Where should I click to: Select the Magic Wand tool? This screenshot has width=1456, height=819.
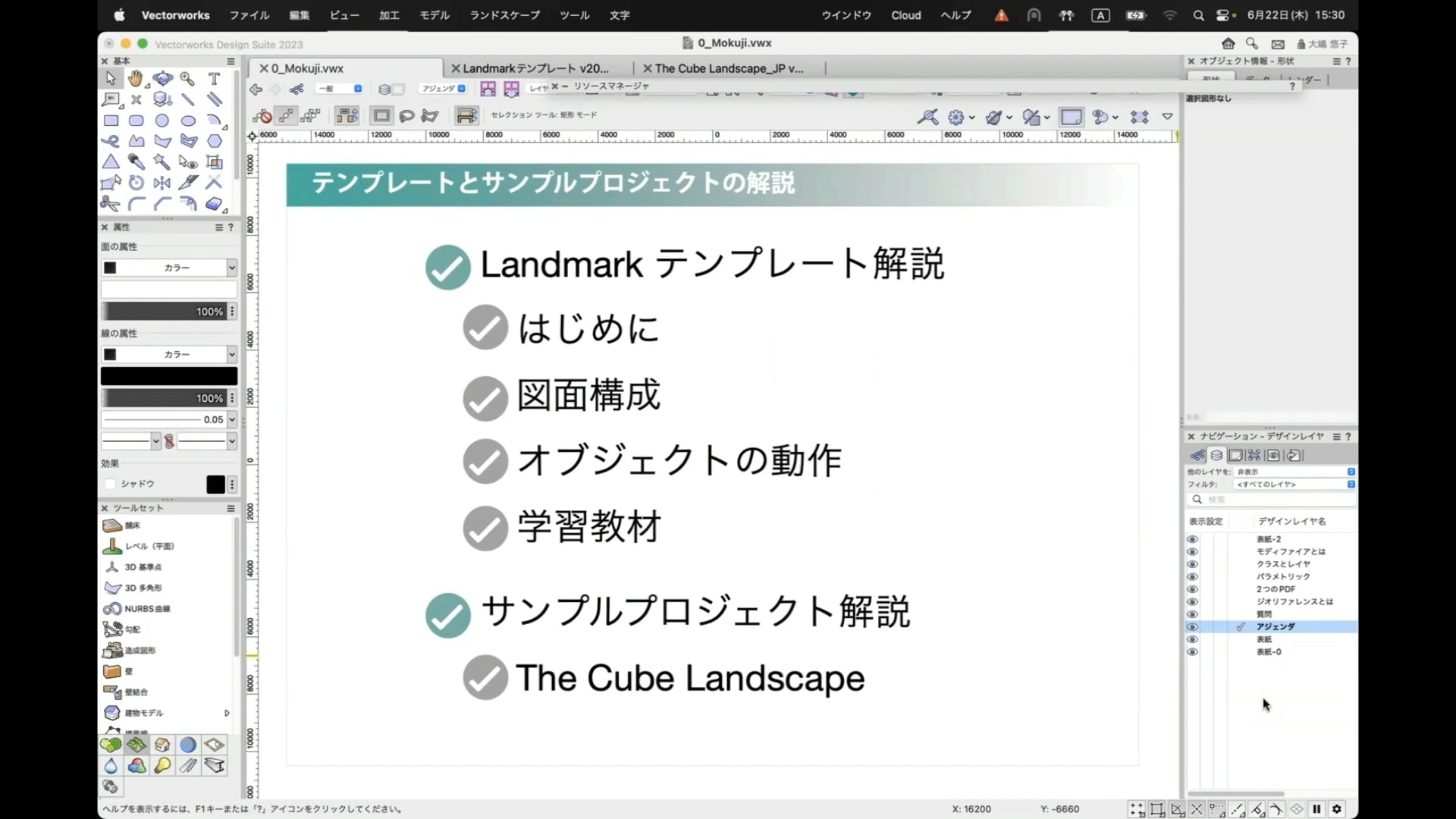(162, 162)
